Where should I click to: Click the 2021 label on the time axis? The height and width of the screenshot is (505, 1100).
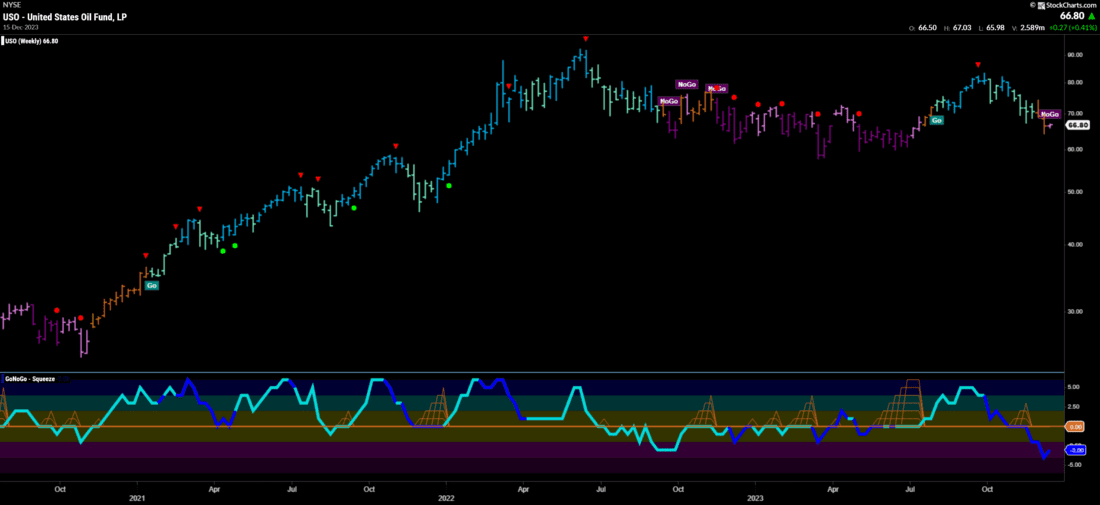137,496
